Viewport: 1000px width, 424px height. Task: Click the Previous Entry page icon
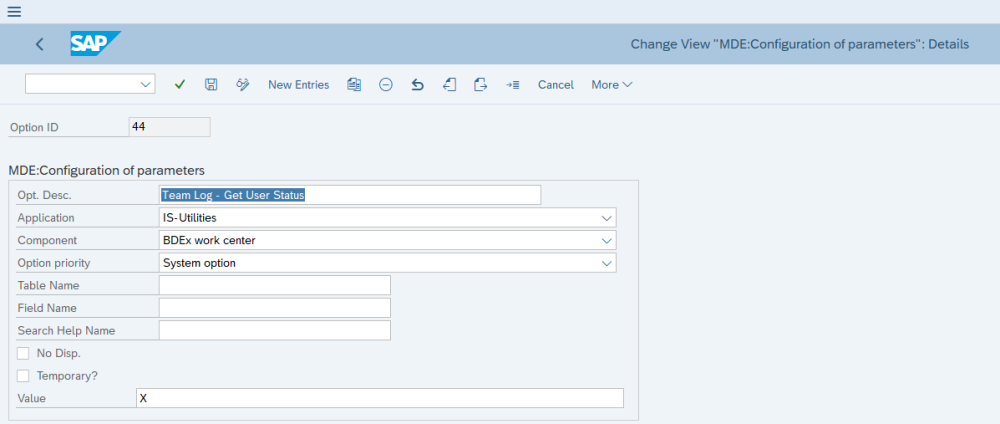pos(449,85)
